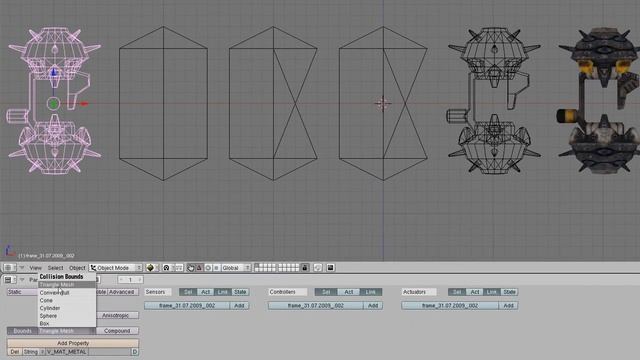Toggle Link in the Controllers section

pyautogui.click(x=371, y=292)
